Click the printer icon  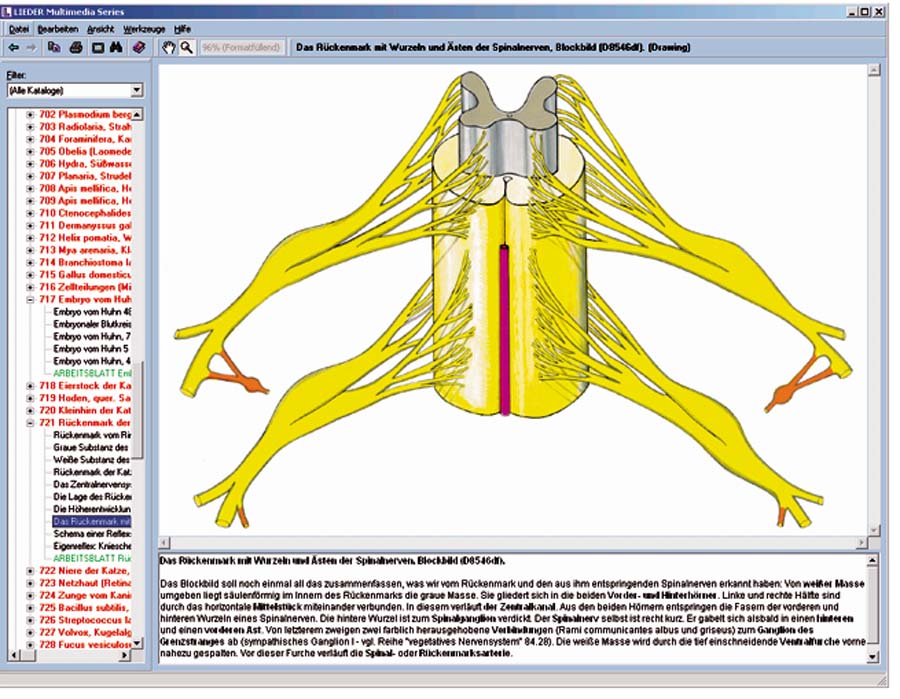(x=76, y=48)
